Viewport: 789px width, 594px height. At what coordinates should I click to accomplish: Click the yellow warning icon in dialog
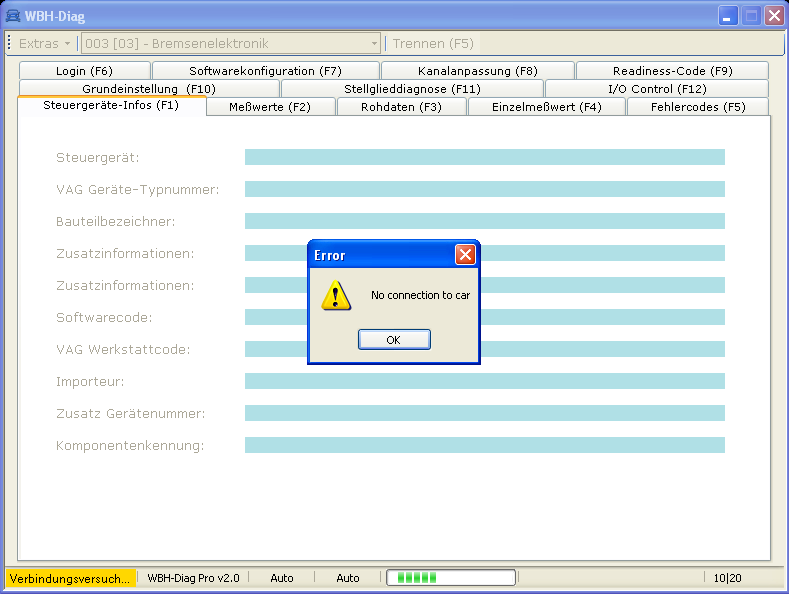336,295
